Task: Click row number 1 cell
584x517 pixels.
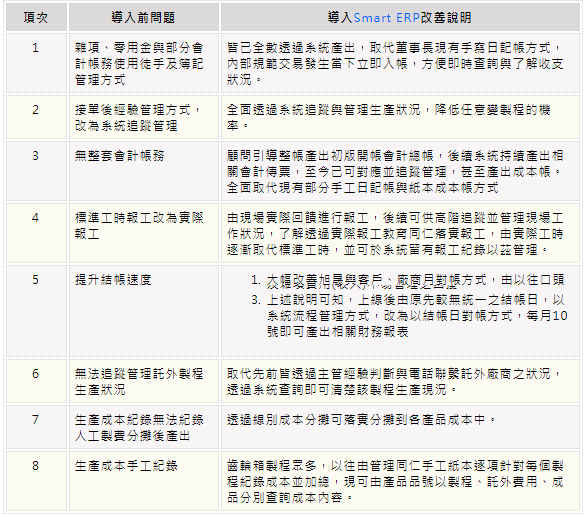Action: tap(36, 63)
